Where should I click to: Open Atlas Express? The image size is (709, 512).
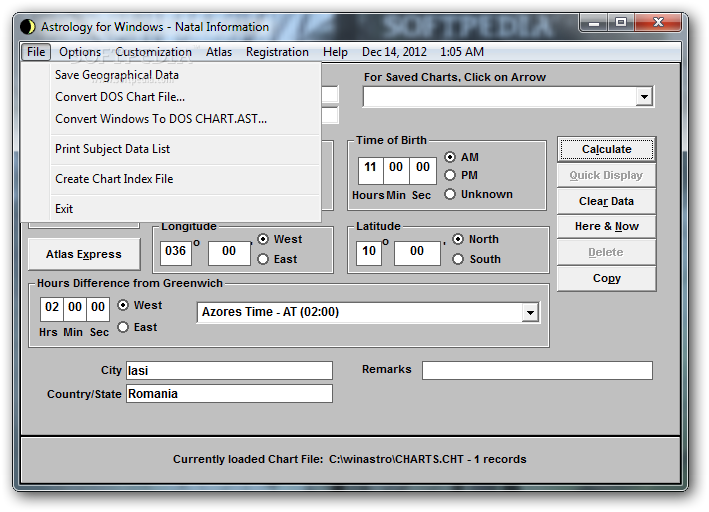pyautogui.click(x=84, y=254)
